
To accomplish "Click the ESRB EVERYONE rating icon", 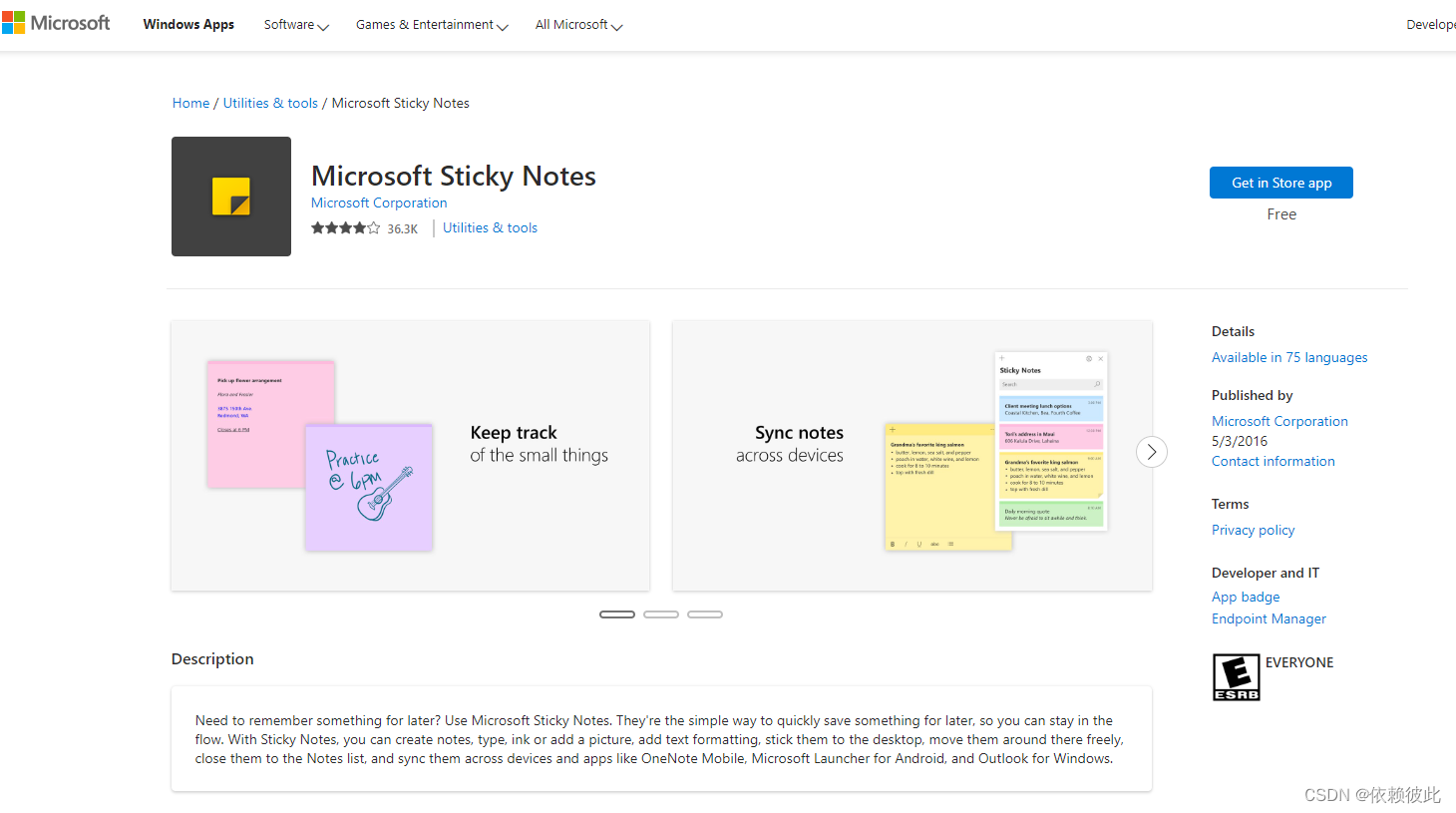I will point(1236,676).
